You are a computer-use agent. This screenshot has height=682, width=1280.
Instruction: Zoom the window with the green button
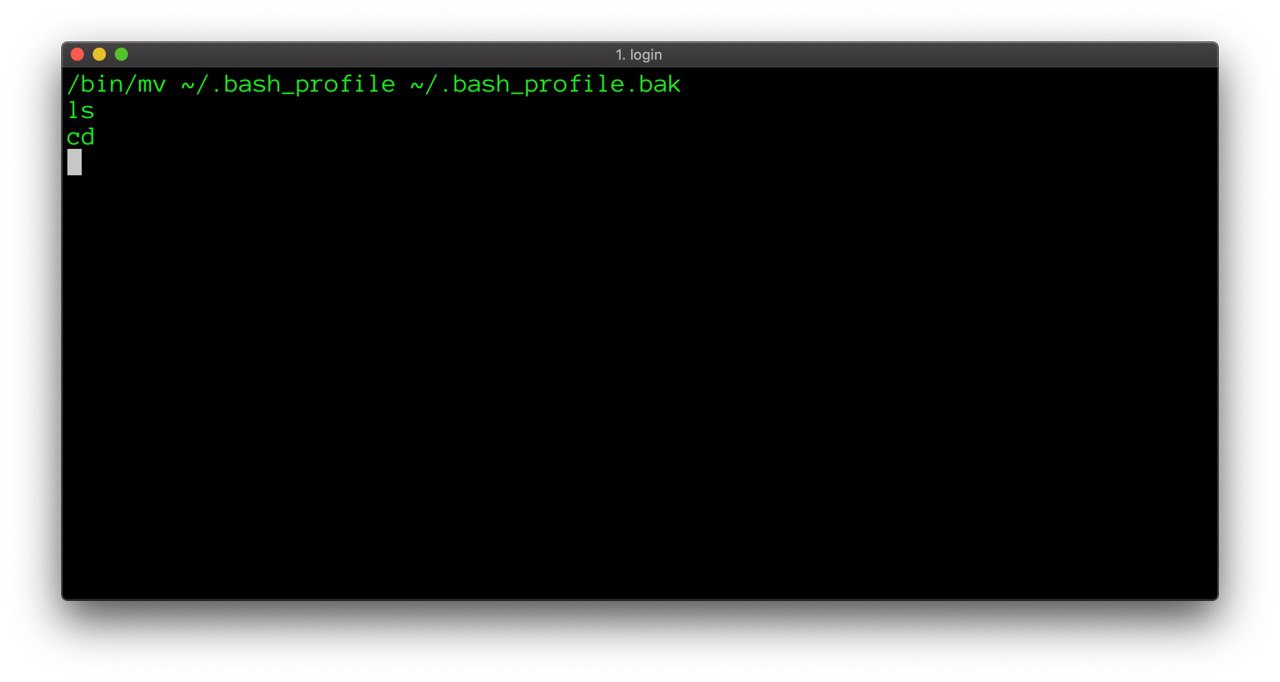click(x=121, y=54)
